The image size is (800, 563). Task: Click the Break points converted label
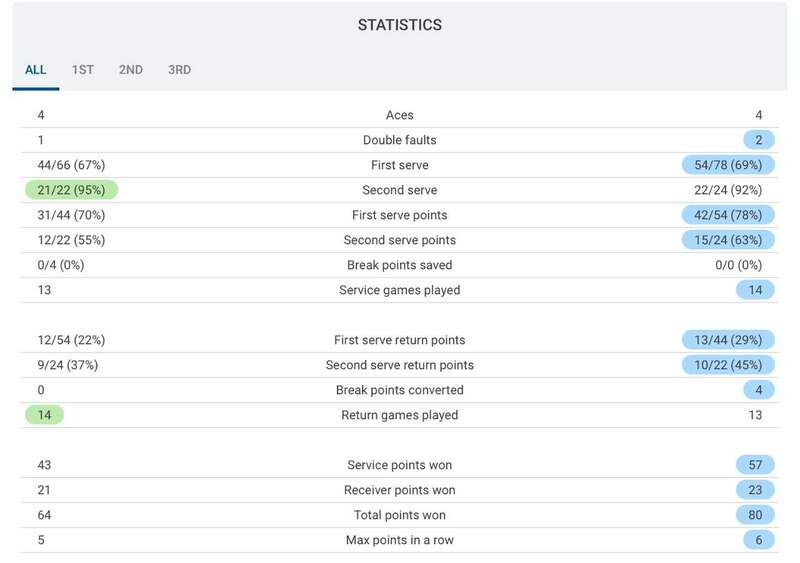coord(399,390)
